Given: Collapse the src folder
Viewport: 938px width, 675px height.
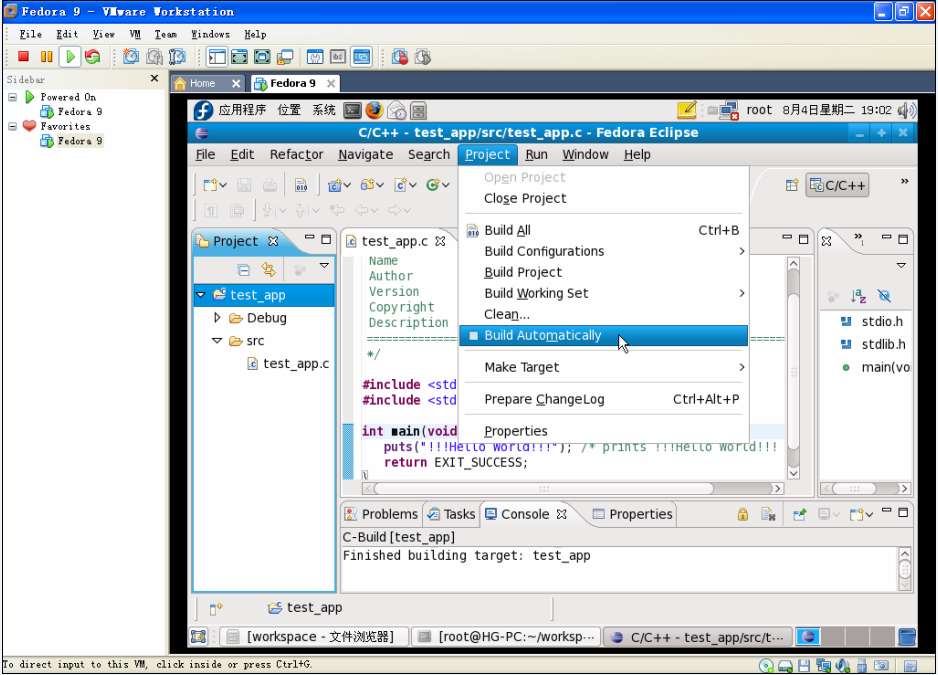Looking at the screenshot, I should coord(217,340).
